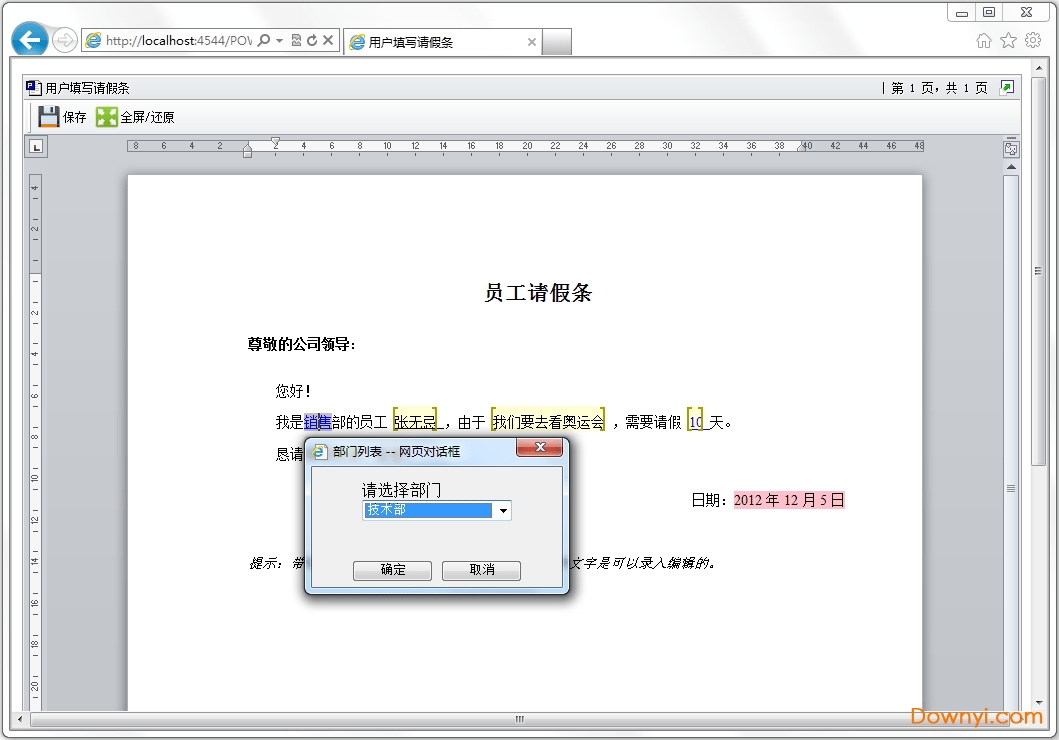1059x740 pixels.
Task: Click the back navigation arrow
Action: 29,39
